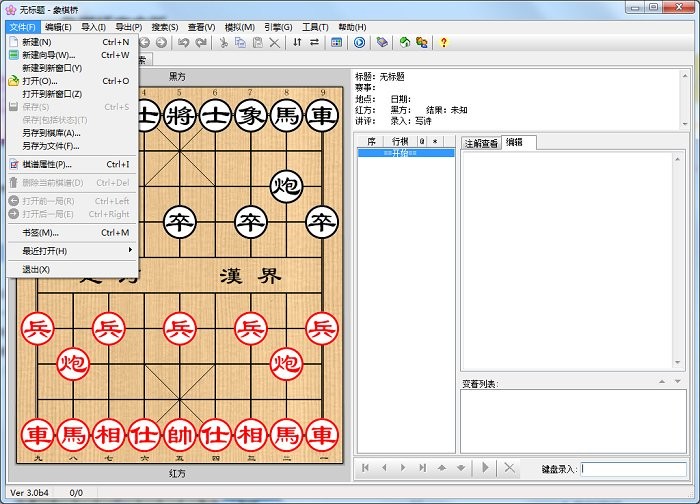The width and height of the screenshot is (700, 504).
Task: Select 新建向导(W)... from the File menu
Action: click(x=49, y=55)
